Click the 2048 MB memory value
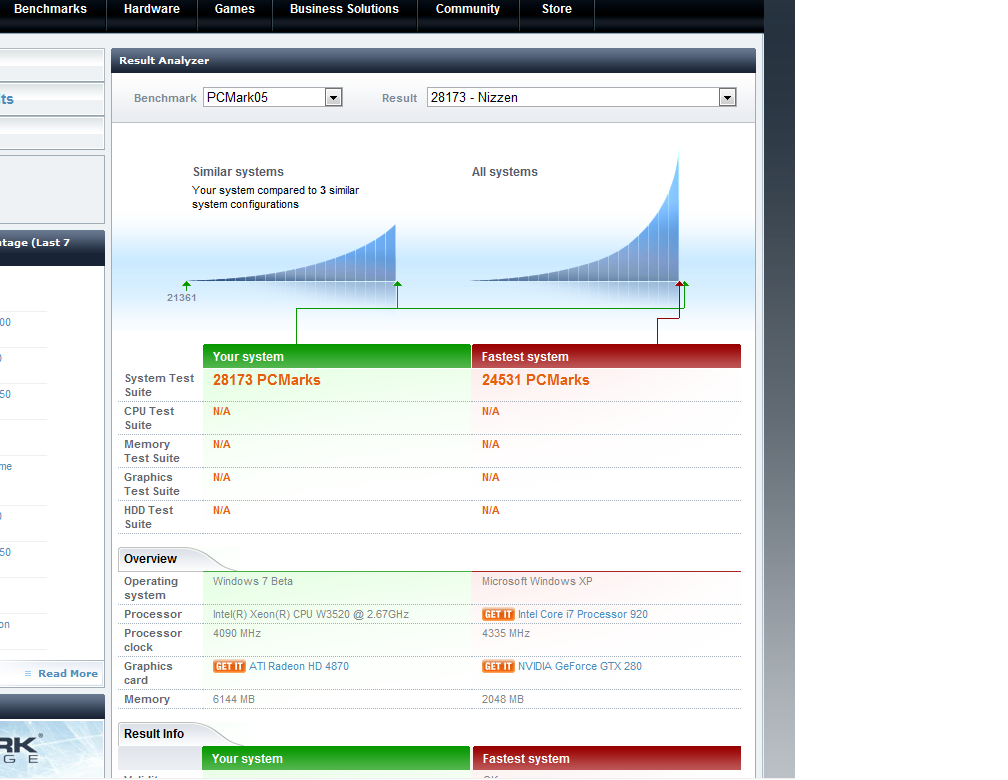The height and width of the screenshot is (780, 1008). click(503, 699)
